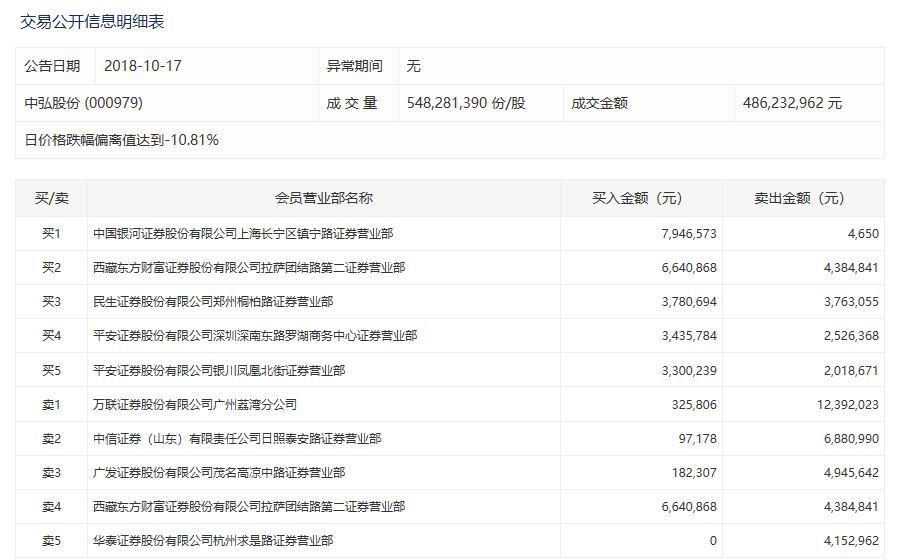Sort by the 买入金额（元） column header
The width and height of the screenshot is (898, 560).
click(640, 198)
